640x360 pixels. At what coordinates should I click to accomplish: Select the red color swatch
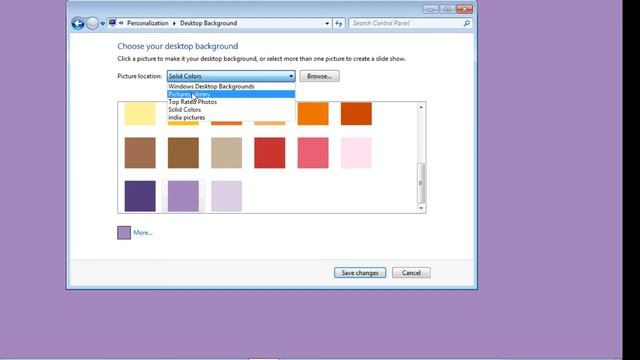click(270, 153)
